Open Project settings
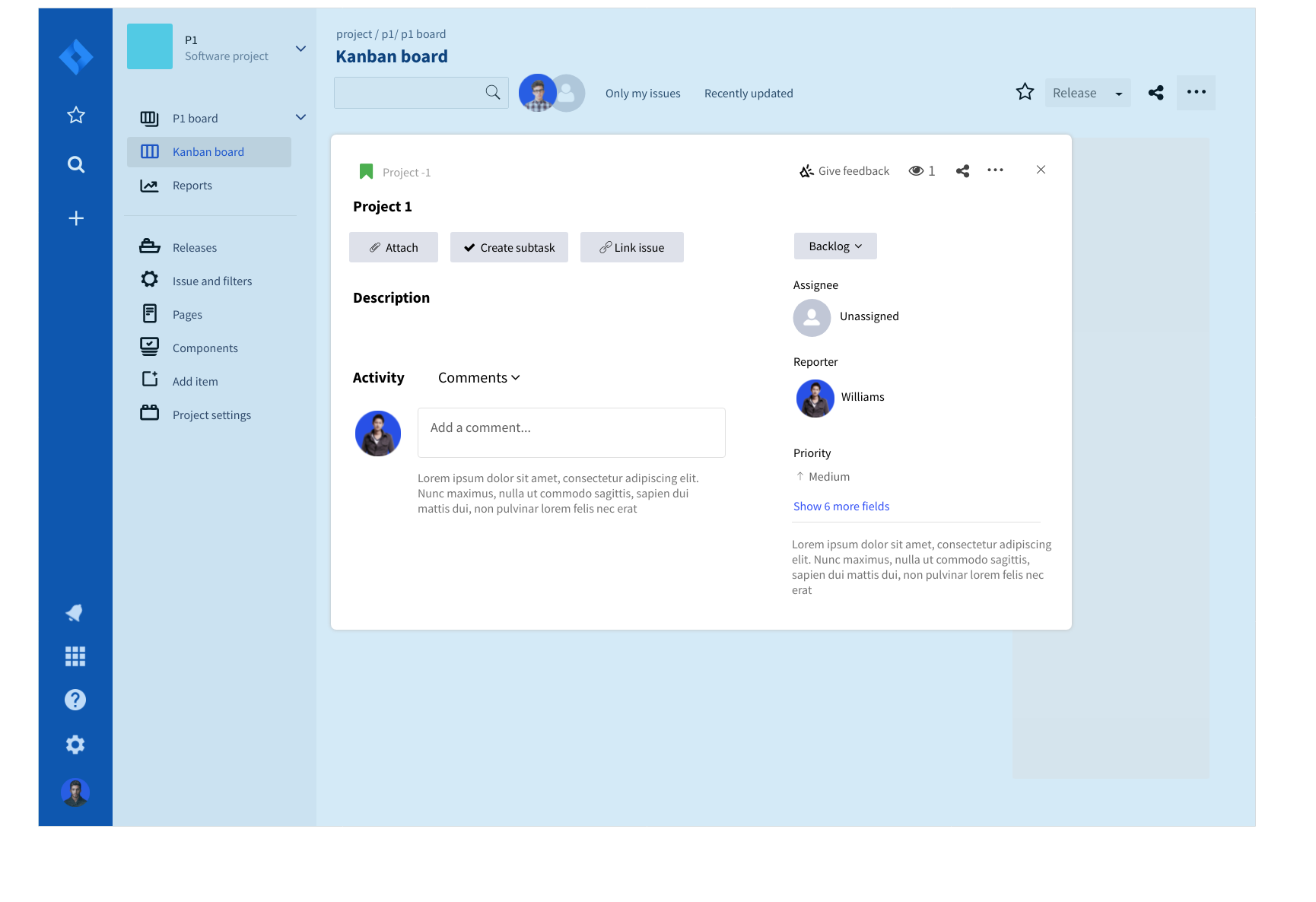This screenshot has width=1316, height=902. click(211, 414)
